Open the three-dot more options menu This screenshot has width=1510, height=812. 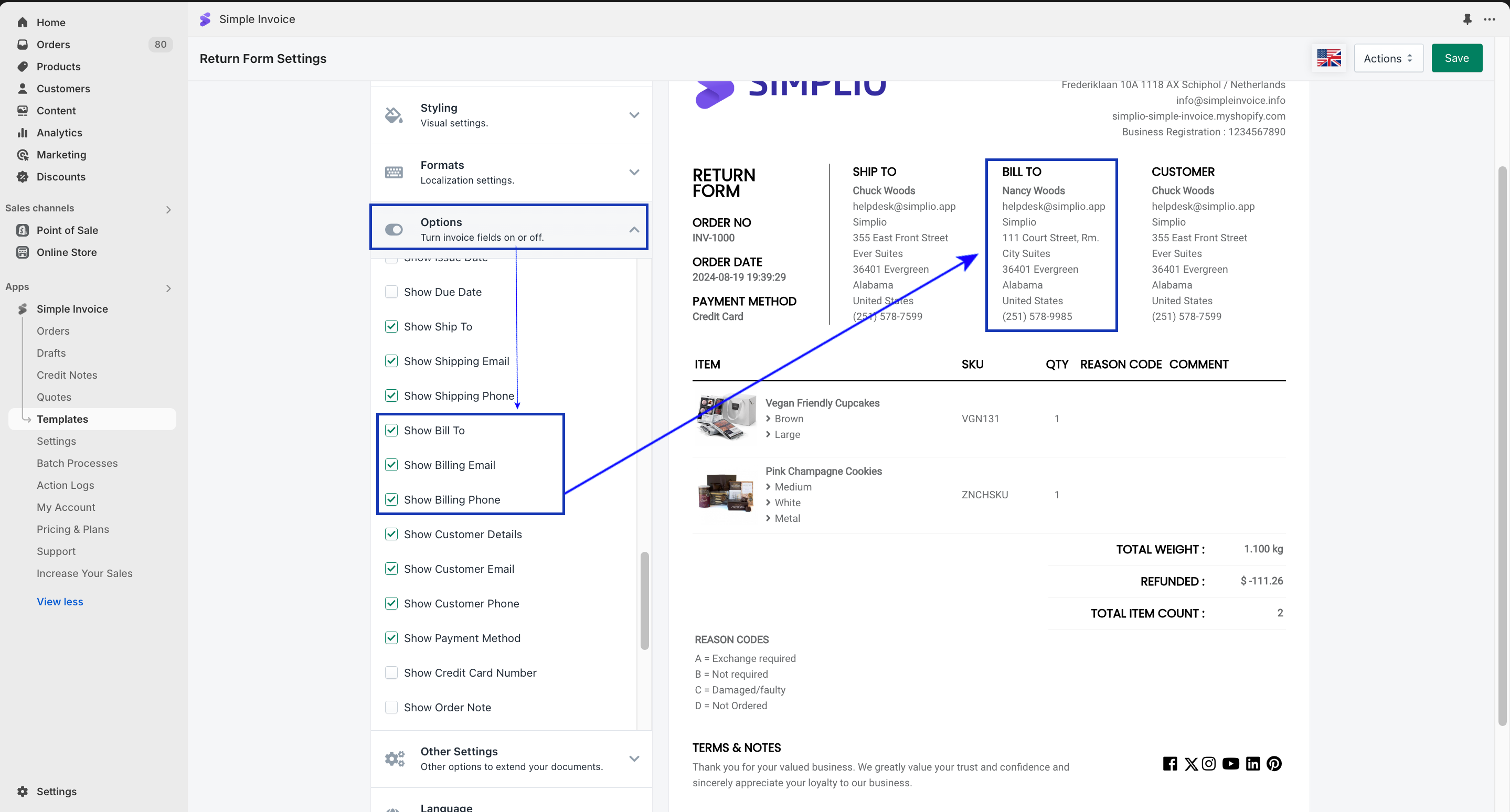1490,19
